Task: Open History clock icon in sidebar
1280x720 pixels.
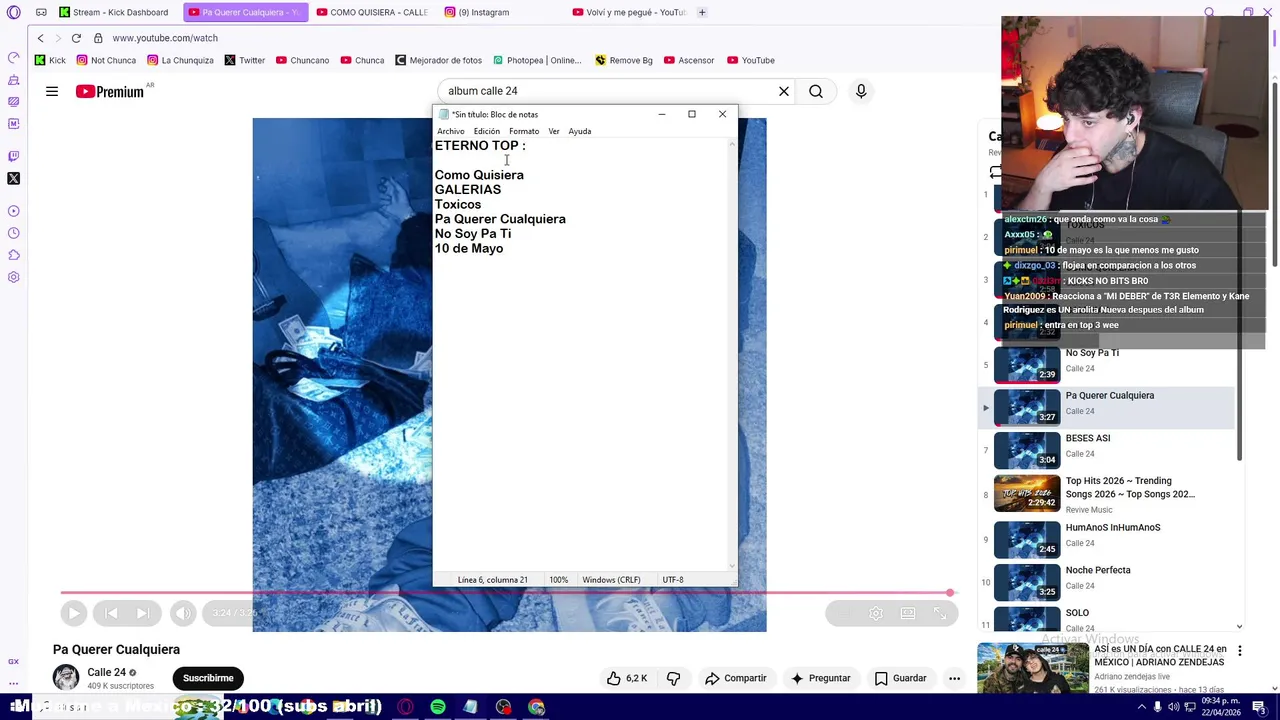Action: click(14, 233)
